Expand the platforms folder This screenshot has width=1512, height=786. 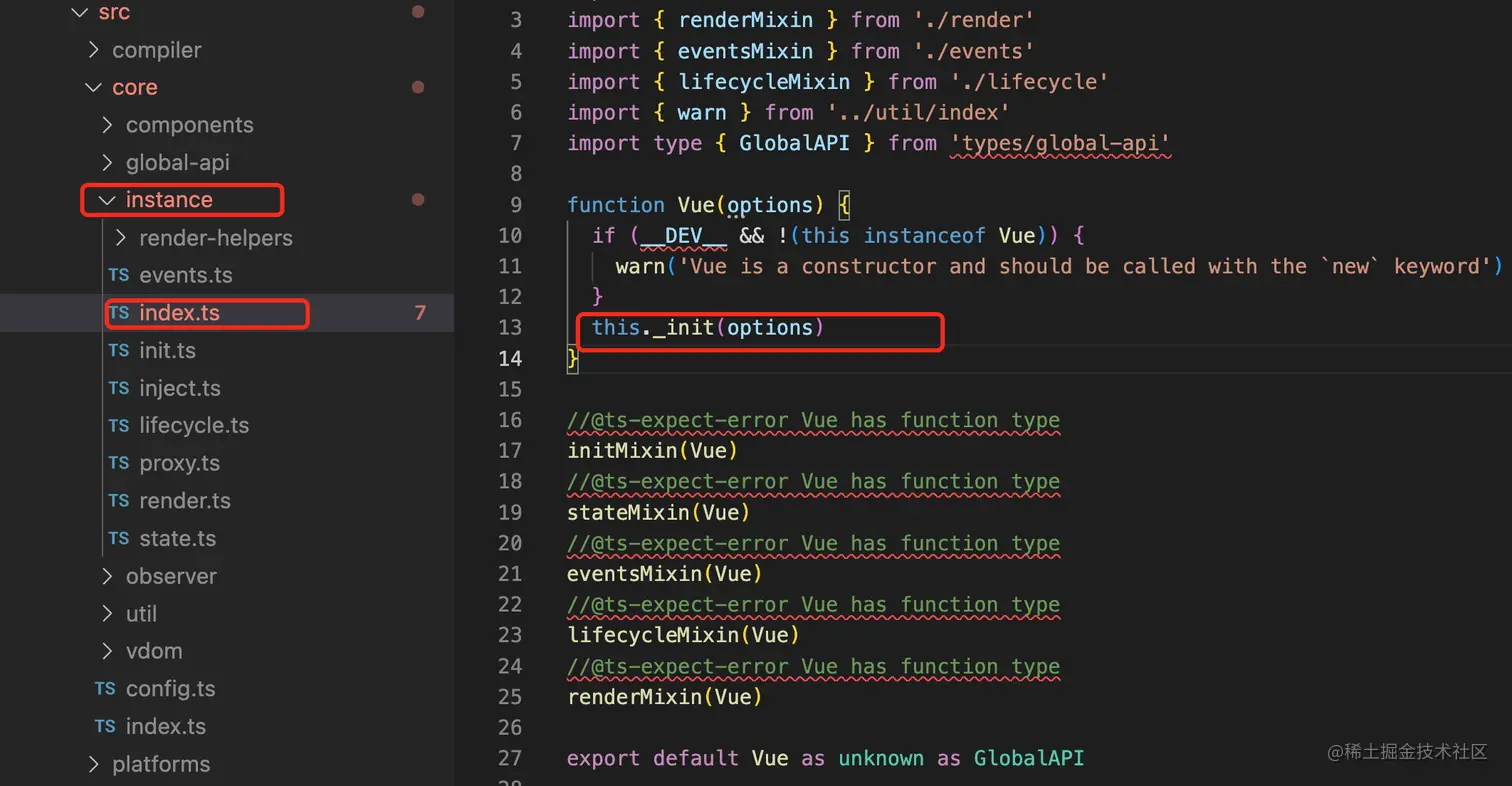pyautogui.click(x=93, y=764)
